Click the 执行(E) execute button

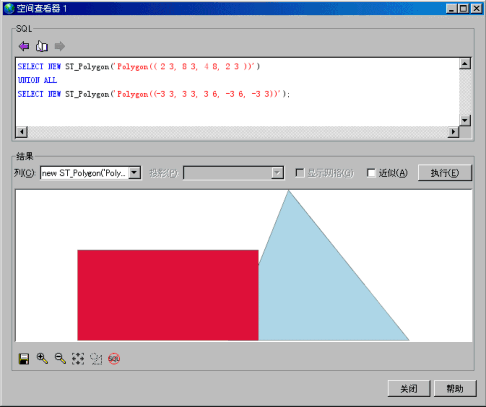tap(445, 173)
